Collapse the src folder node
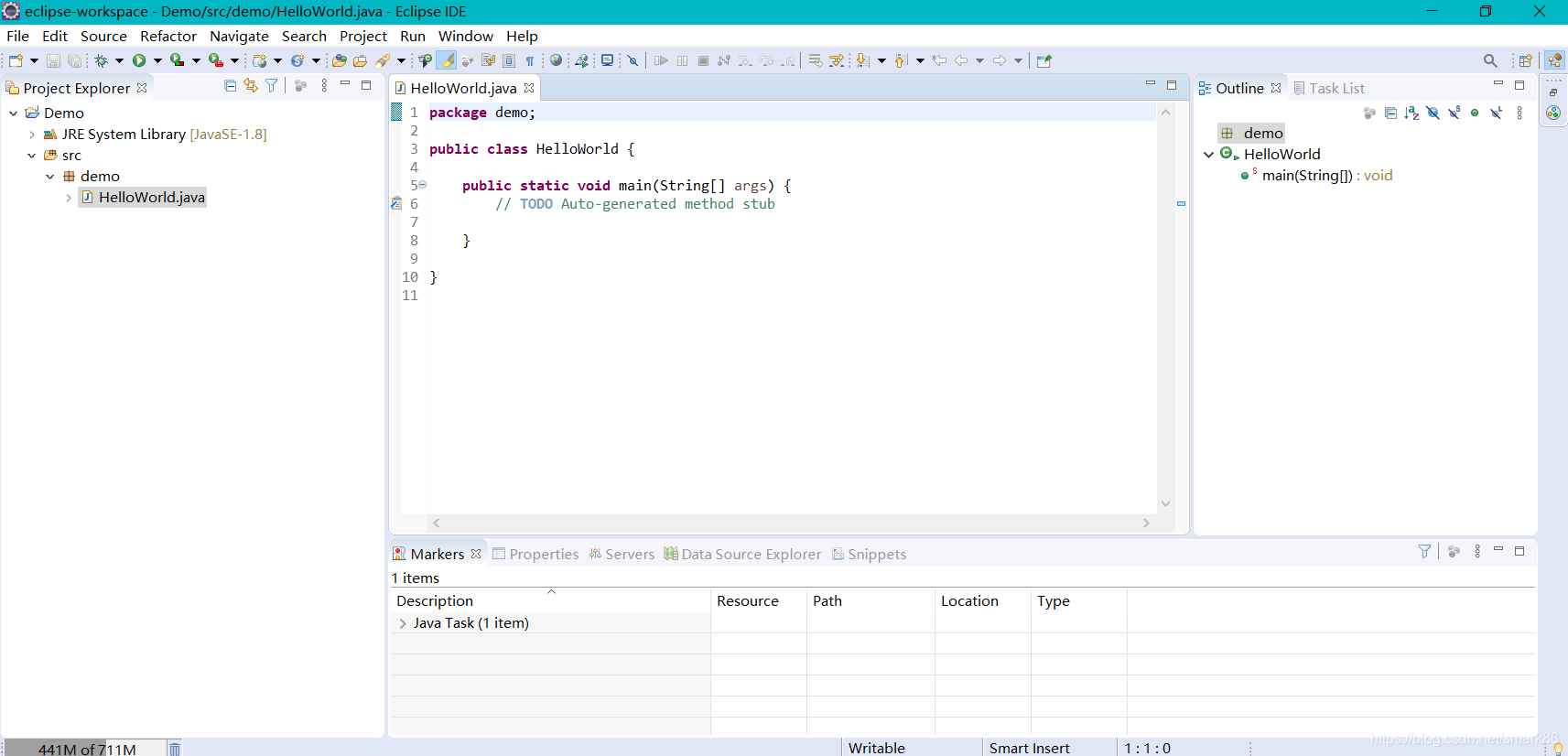 pyautogui.click(x=32, y=156)
